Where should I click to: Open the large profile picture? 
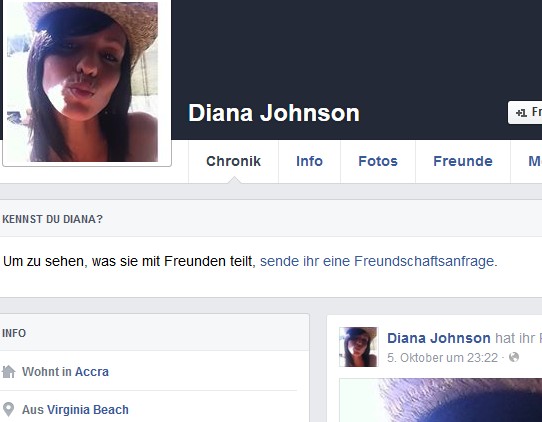coord(87,82)
